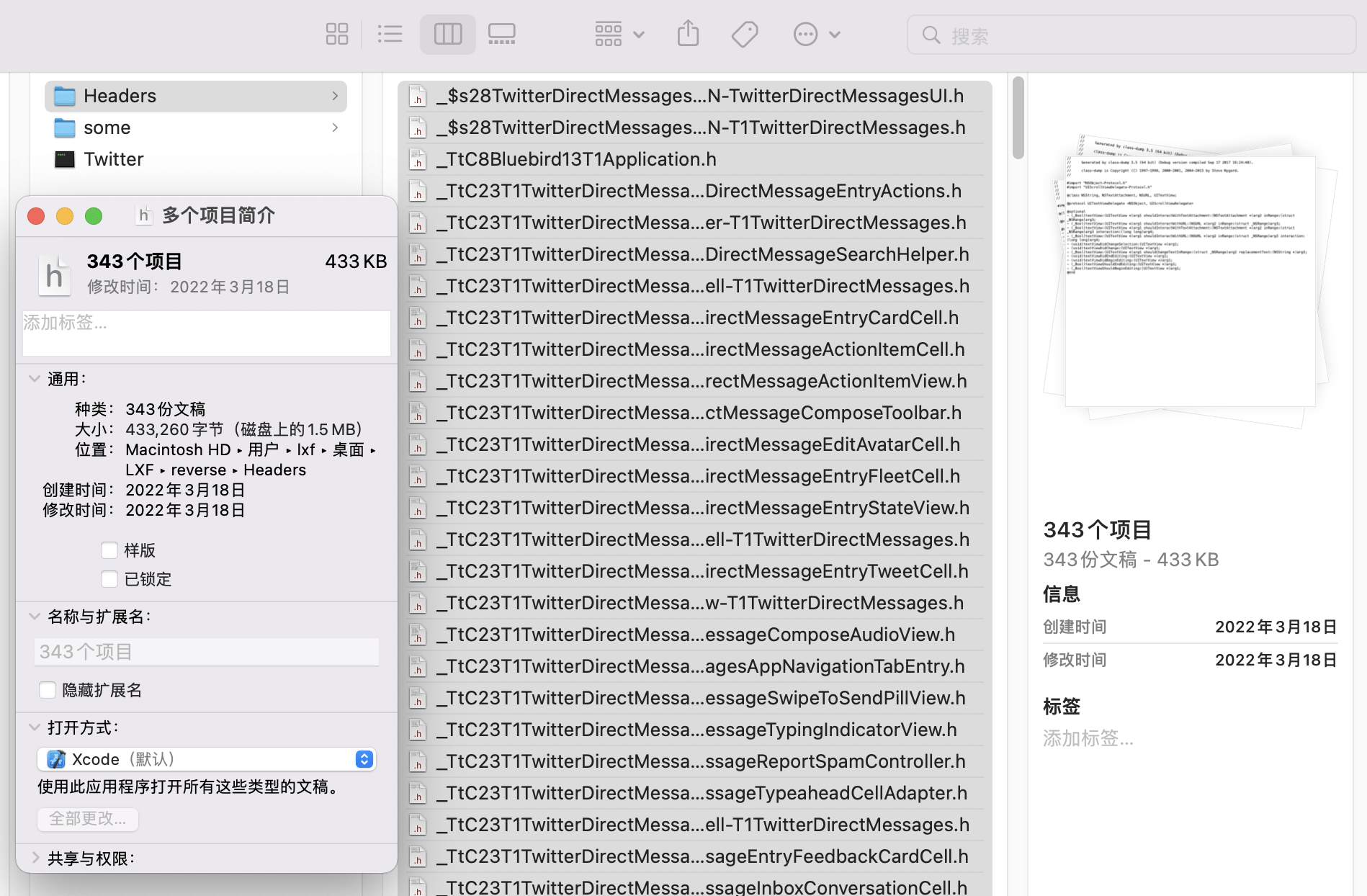
Task: Open the Xcode (默认) app dropdown
Action: [x=207, y=759]
